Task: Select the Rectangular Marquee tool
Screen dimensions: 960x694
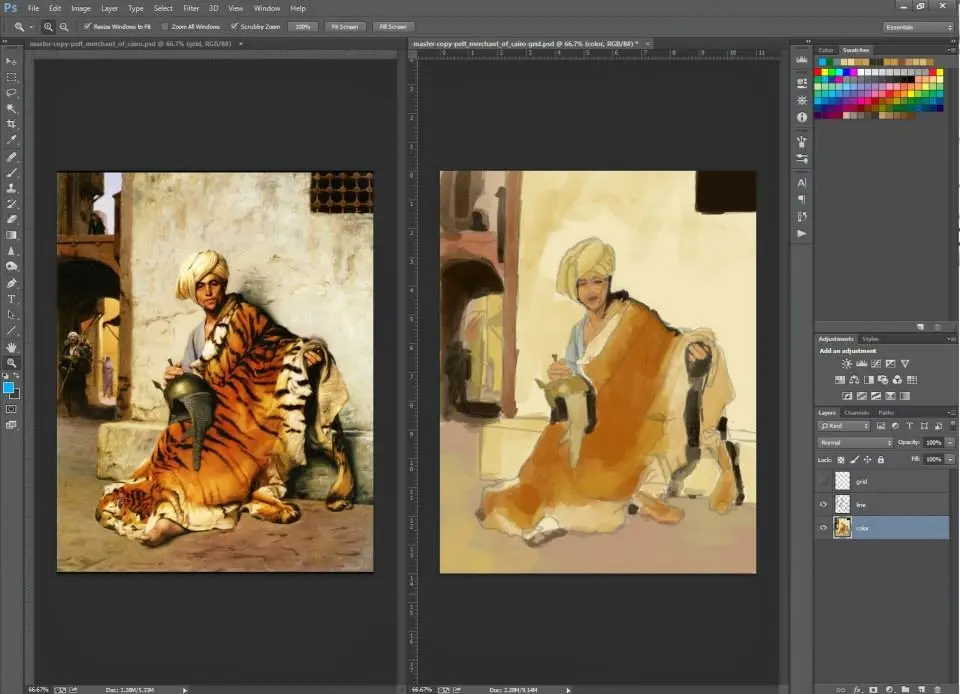Action: (x=11, y=77)
